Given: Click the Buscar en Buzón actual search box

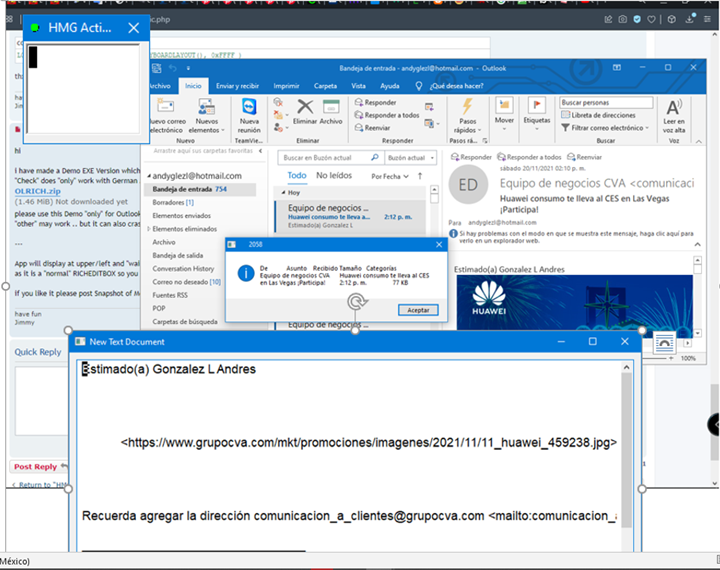Looking at the screenshot, I should pyautogui.click(x=324, y=158).
